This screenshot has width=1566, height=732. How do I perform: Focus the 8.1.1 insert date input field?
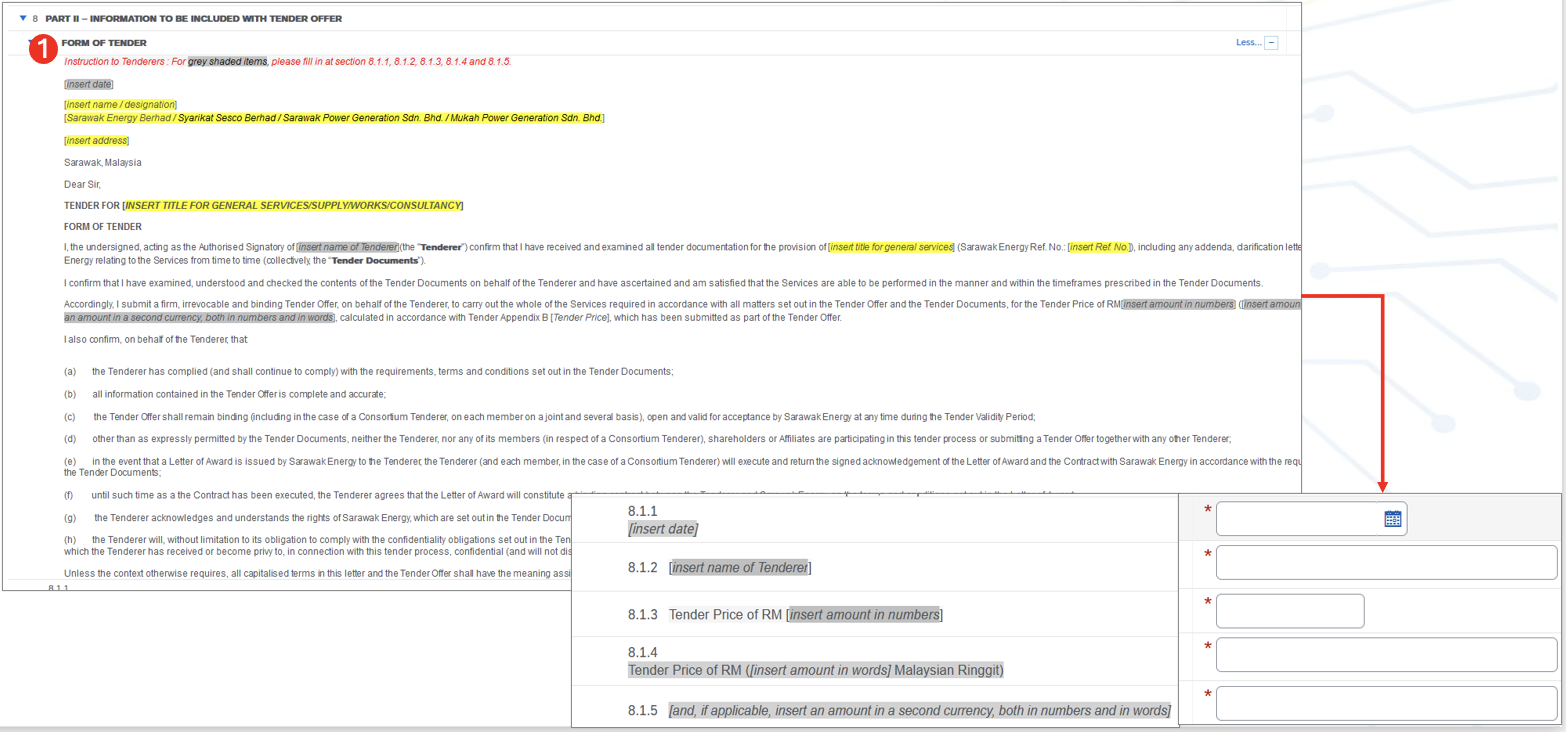tap(1311, 519)
